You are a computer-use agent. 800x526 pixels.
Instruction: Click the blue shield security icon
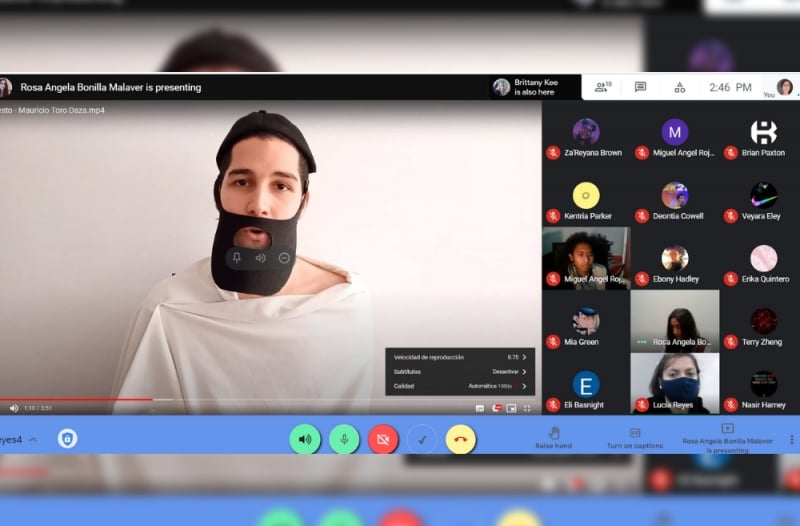click(x=67, y=439)
